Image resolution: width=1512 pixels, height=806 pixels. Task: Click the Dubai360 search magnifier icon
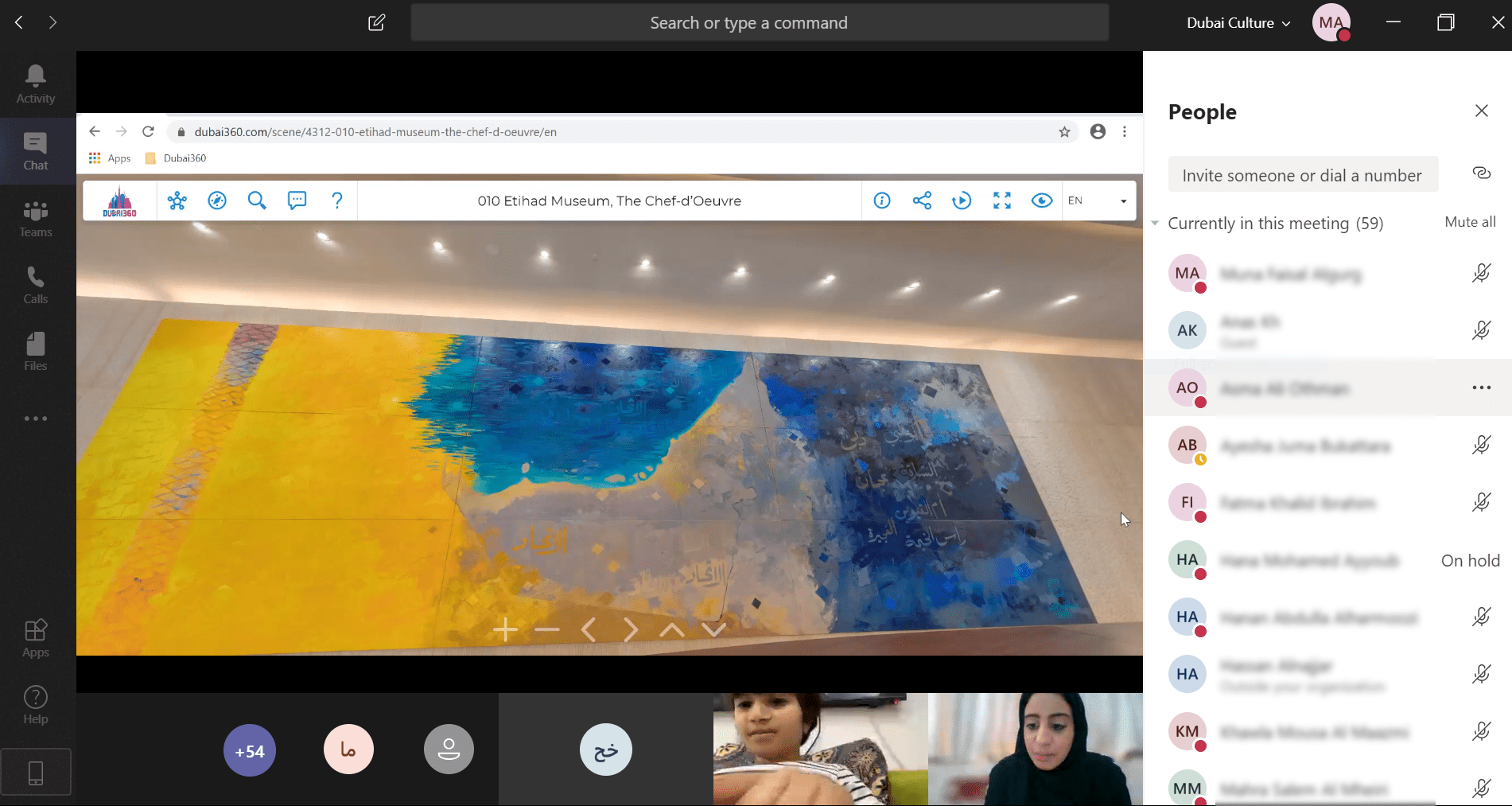click(x=256, y=201)
